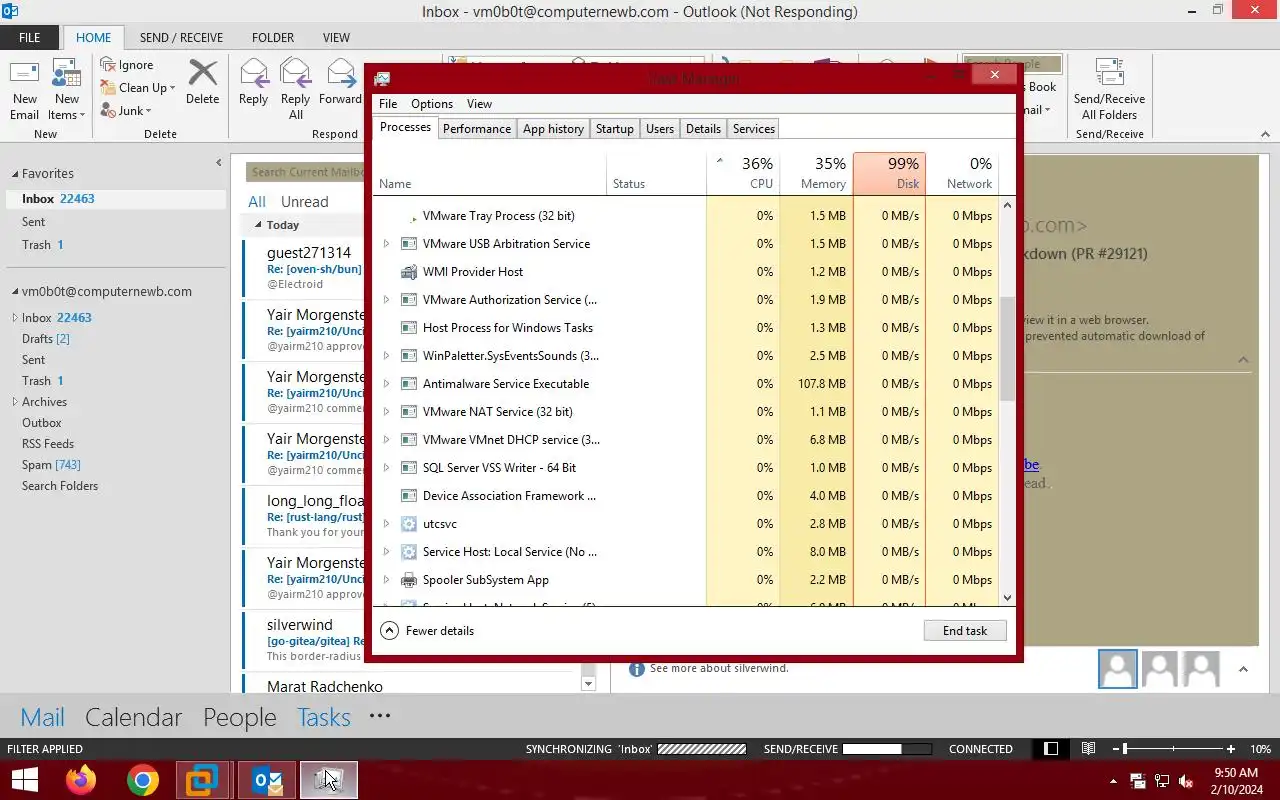This screenshot has width=1280, height=800.
Task: Open People in Outlook navigation
Action: 240,717
